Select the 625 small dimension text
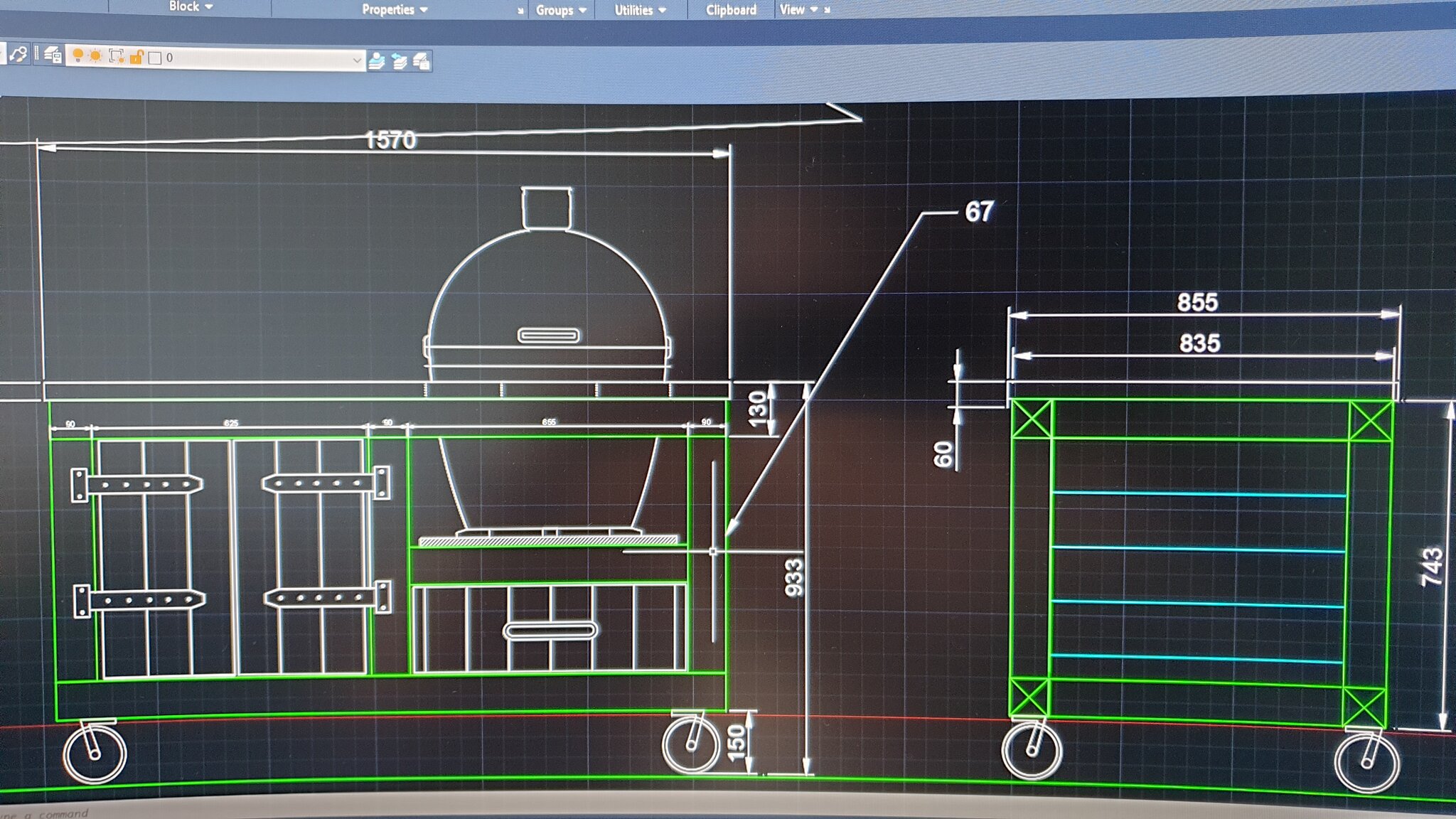 click(x=231, y=423)
